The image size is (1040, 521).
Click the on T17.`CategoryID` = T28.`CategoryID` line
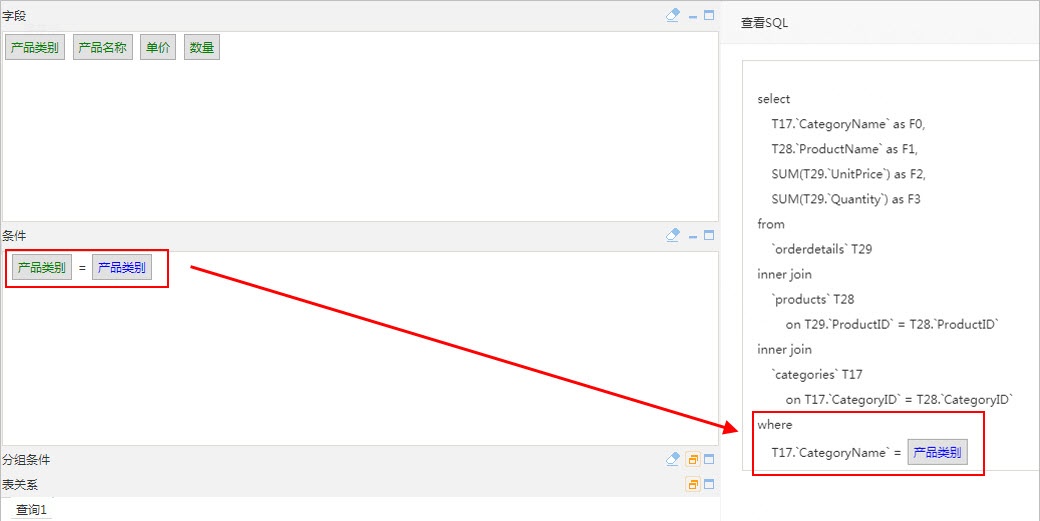(899, 400)
